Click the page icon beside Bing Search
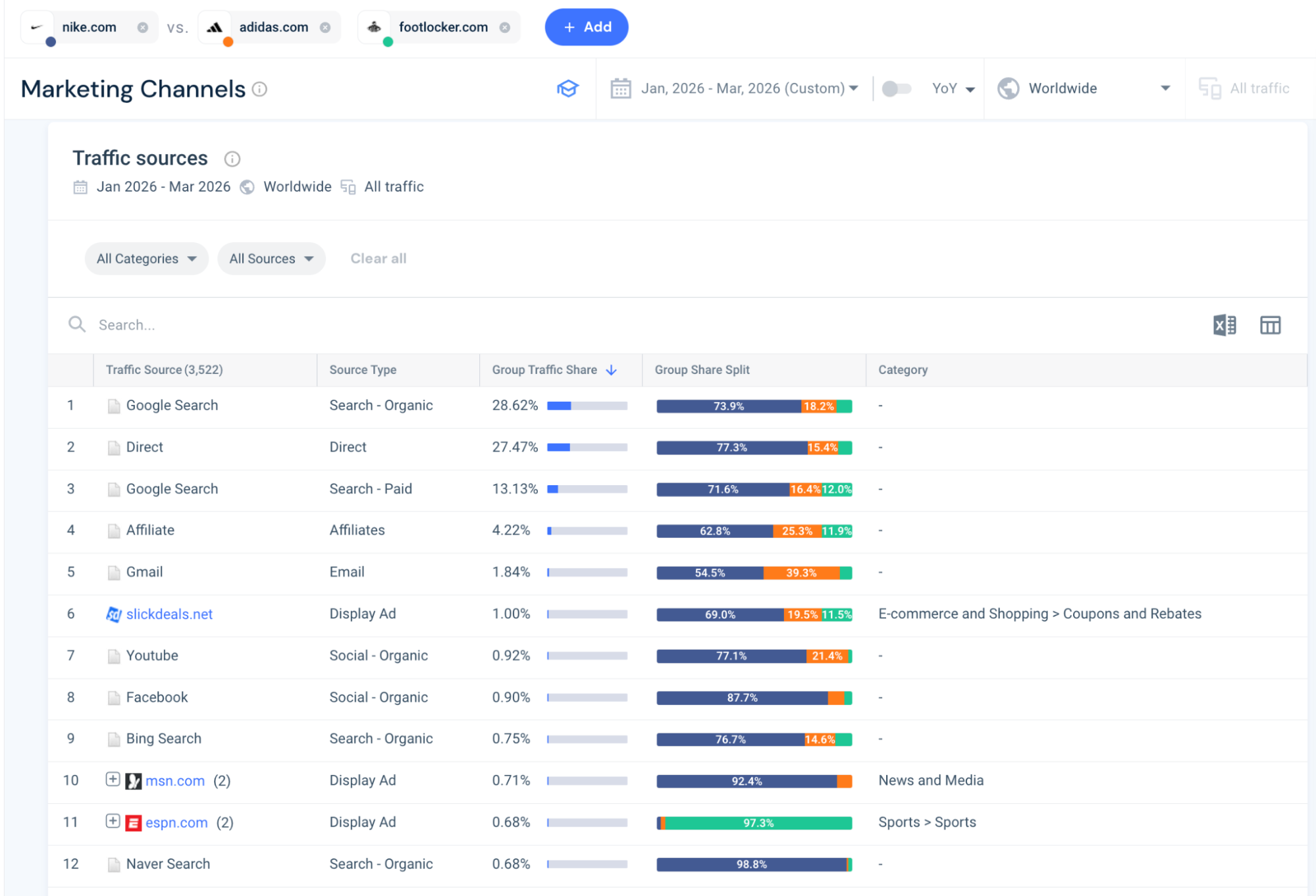1316x896 pixels. coord(114,739)
